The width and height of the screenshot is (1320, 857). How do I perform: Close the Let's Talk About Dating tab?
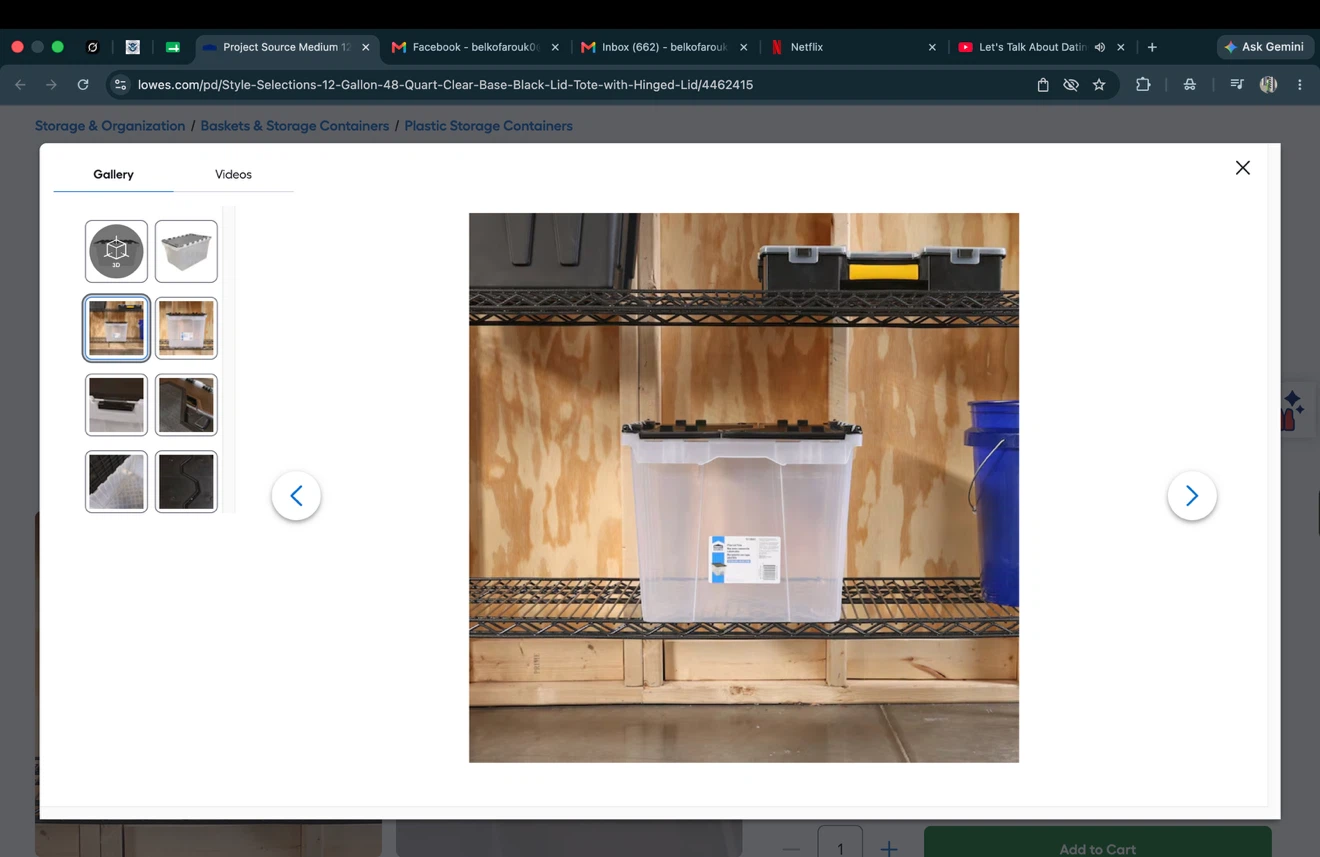click(1121, 47)
